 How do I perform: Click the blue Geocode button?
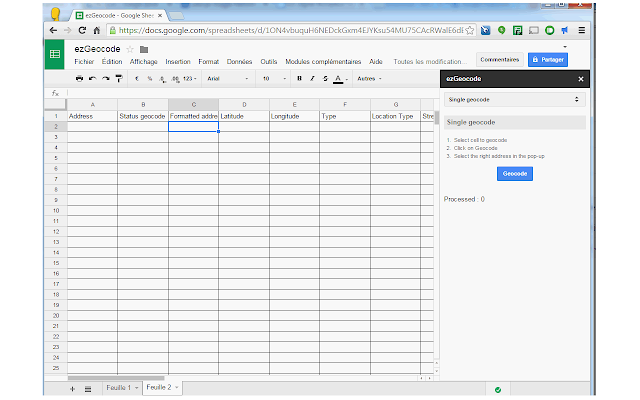tap(515, 174)
